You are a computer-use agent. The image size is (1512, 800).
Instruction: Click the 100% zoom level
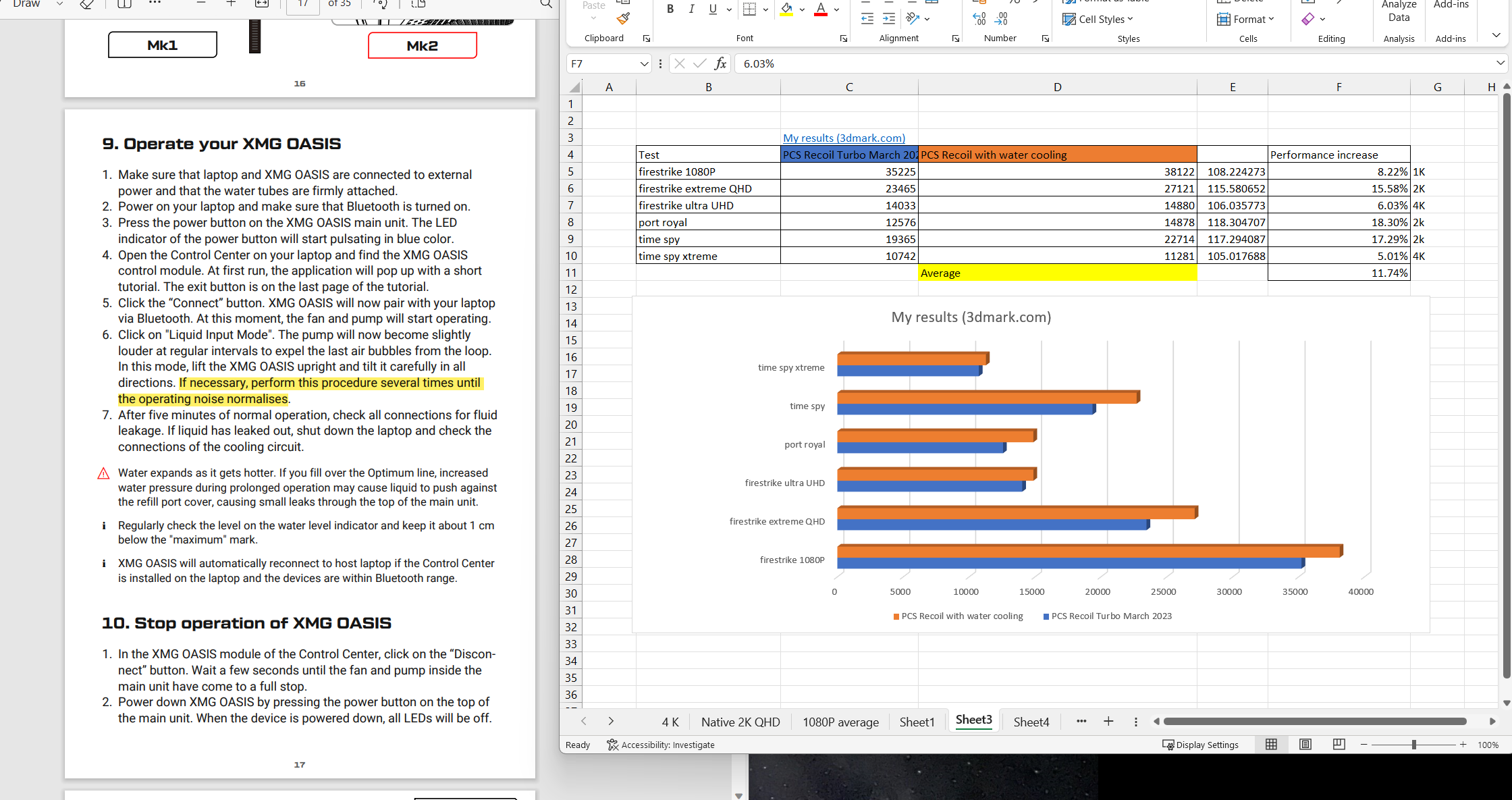pyautogui.click(x=1488, y=745)
